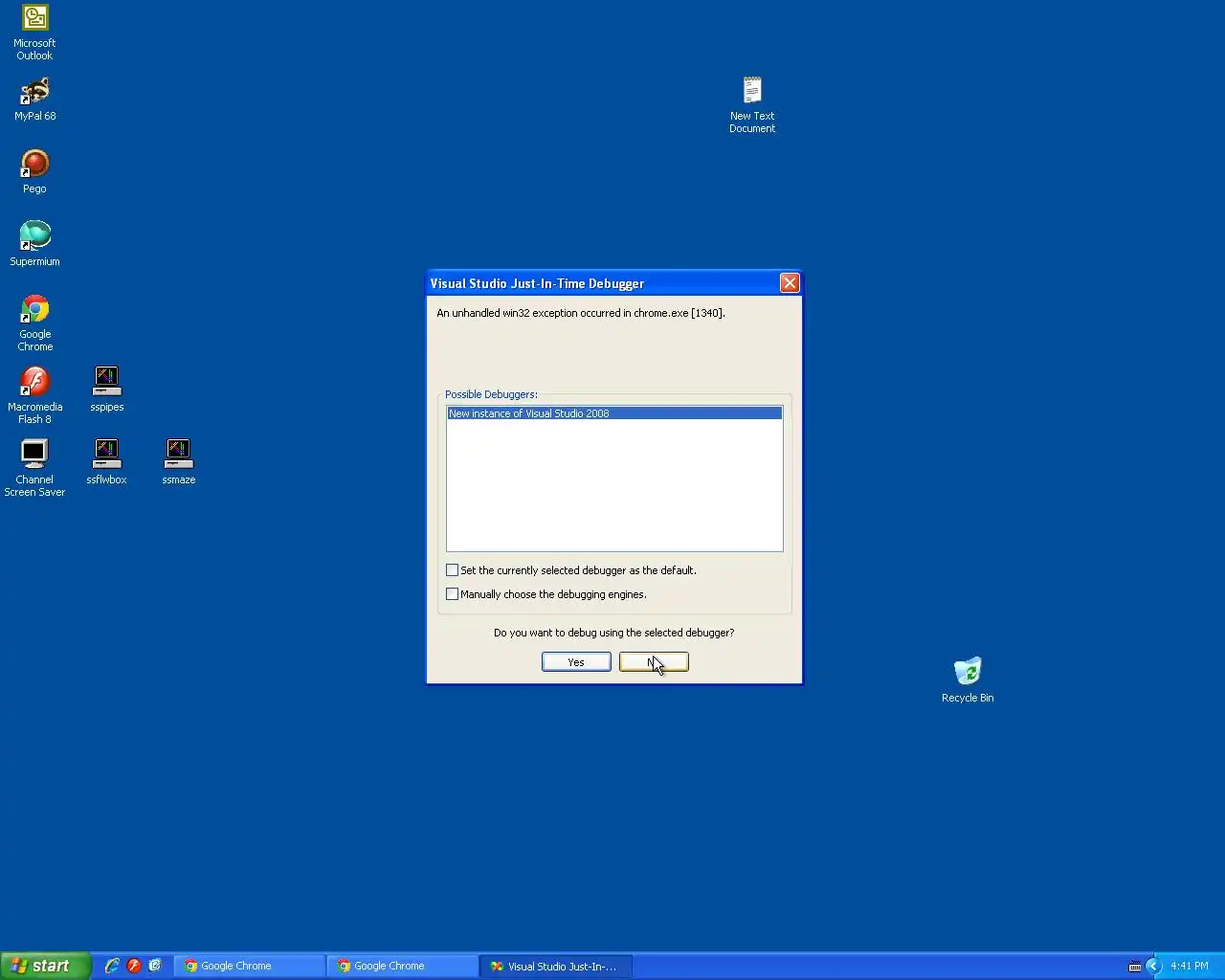Activate Visual Studio Just-In-Time taskbar button
This screenshot has width=1225, height=980.
pos(555,966)
